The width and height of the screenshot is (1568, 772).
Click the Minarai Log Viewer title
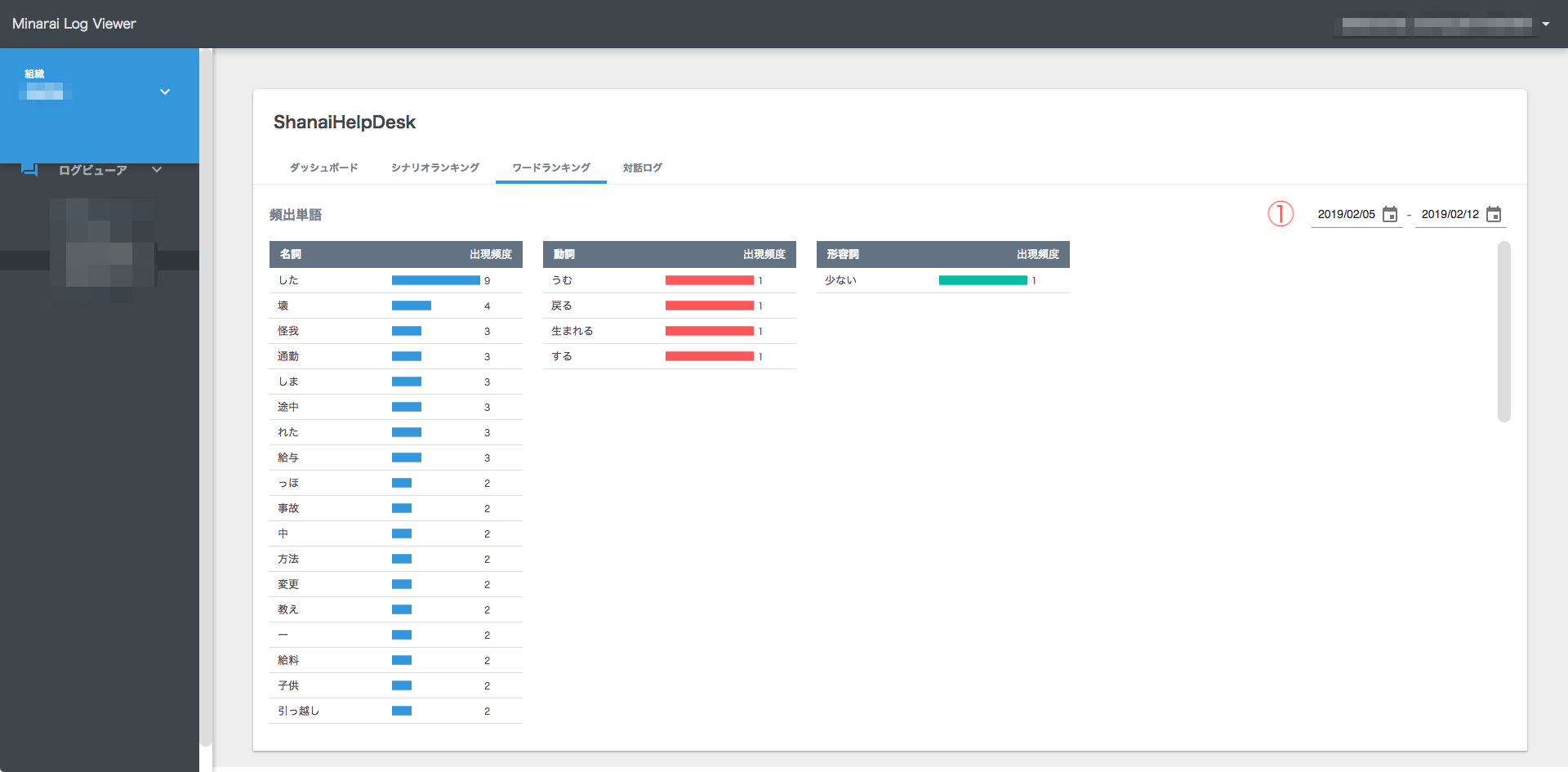(x=74, y=24)
